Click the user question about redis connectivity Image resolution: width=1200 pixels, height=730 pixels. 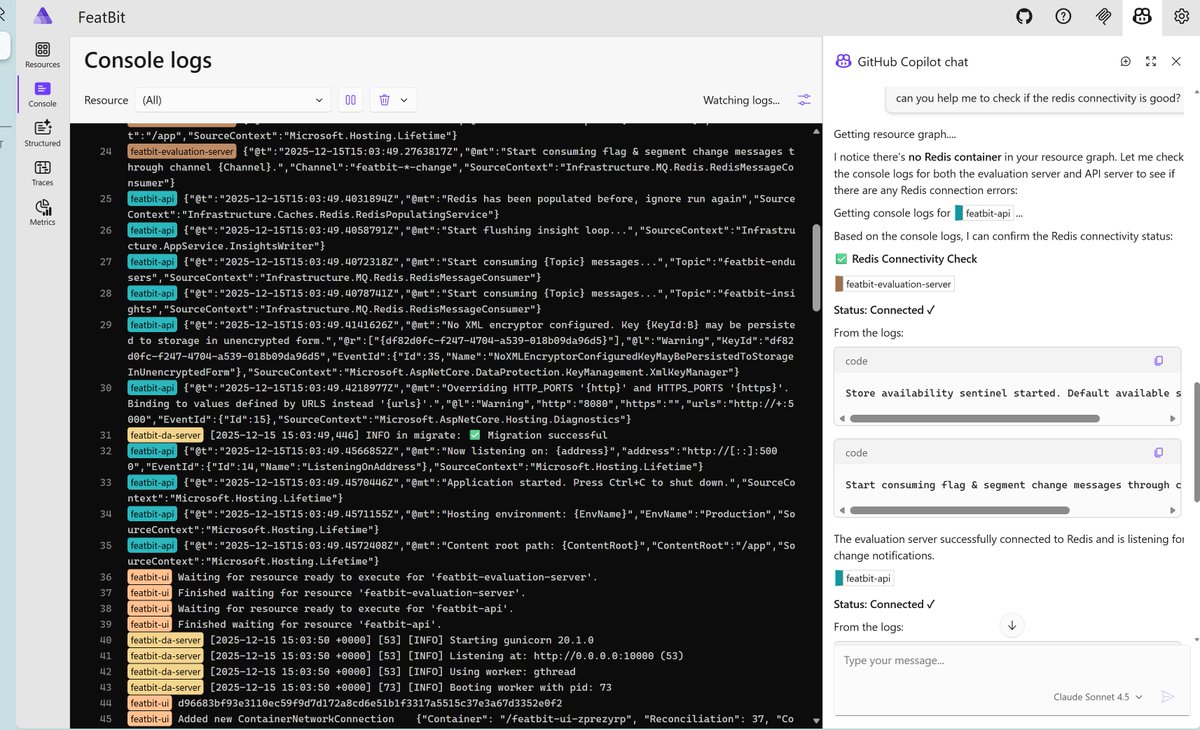click(1038, 98)
